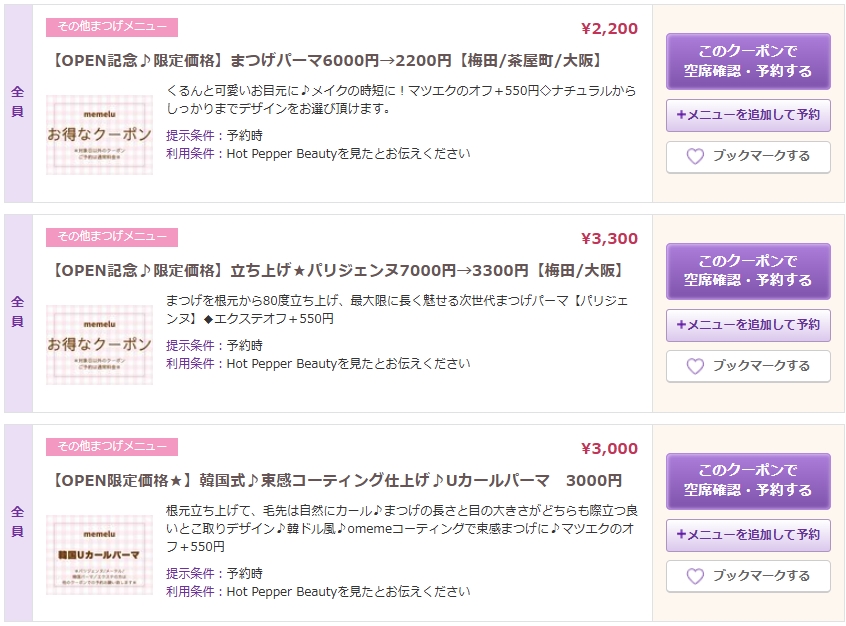This screenshot has width=846, height=626.
Task: Open the お得なクーポン thumbnail for パリジェンヌ
Action: tap(99, 345)
